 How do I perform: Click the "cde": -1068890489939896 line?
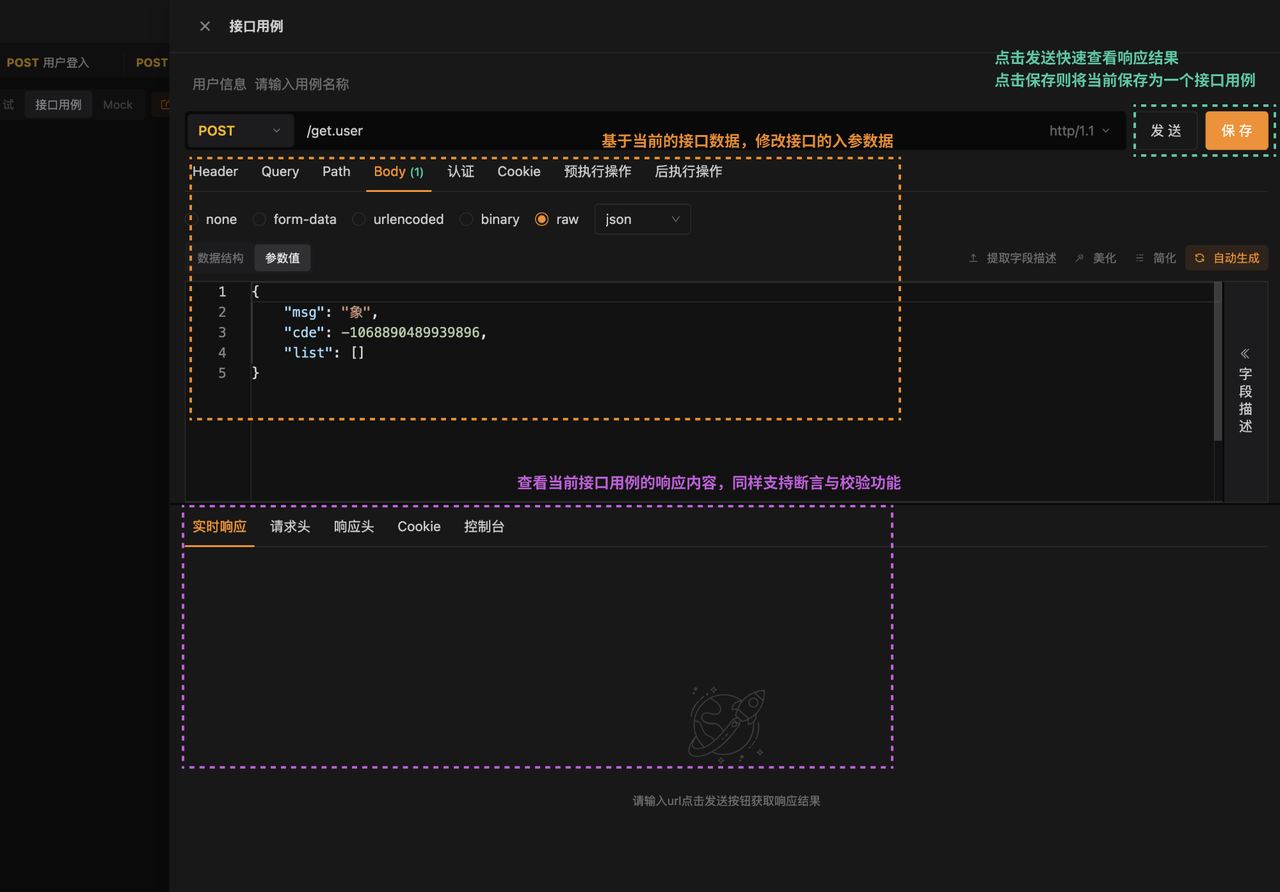point(385,332)
